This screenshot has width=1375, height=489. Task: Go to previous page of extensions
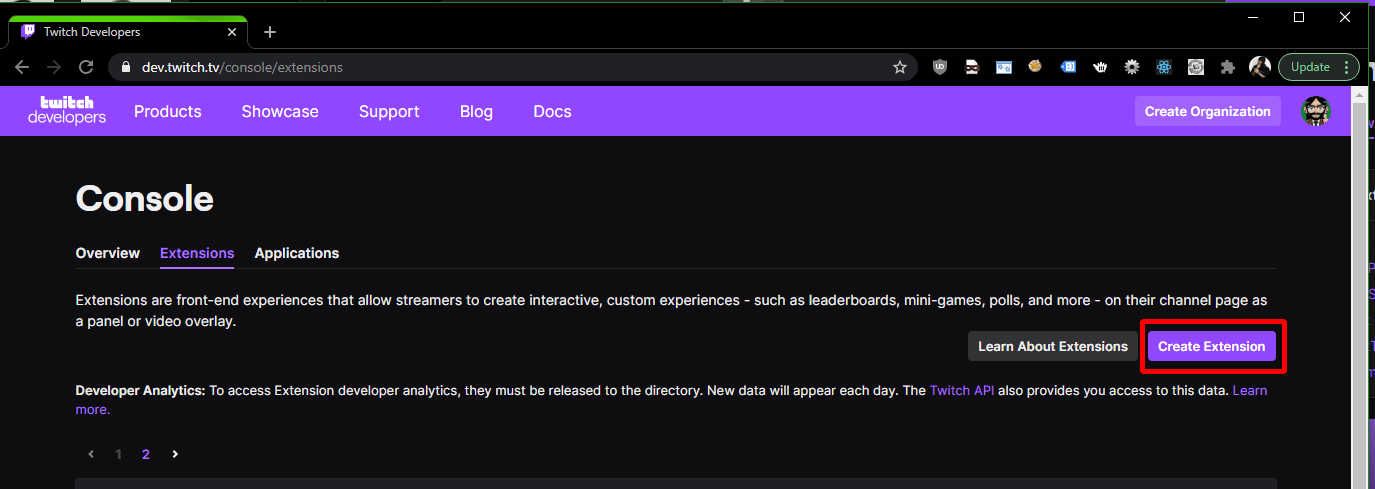(91, 454)
